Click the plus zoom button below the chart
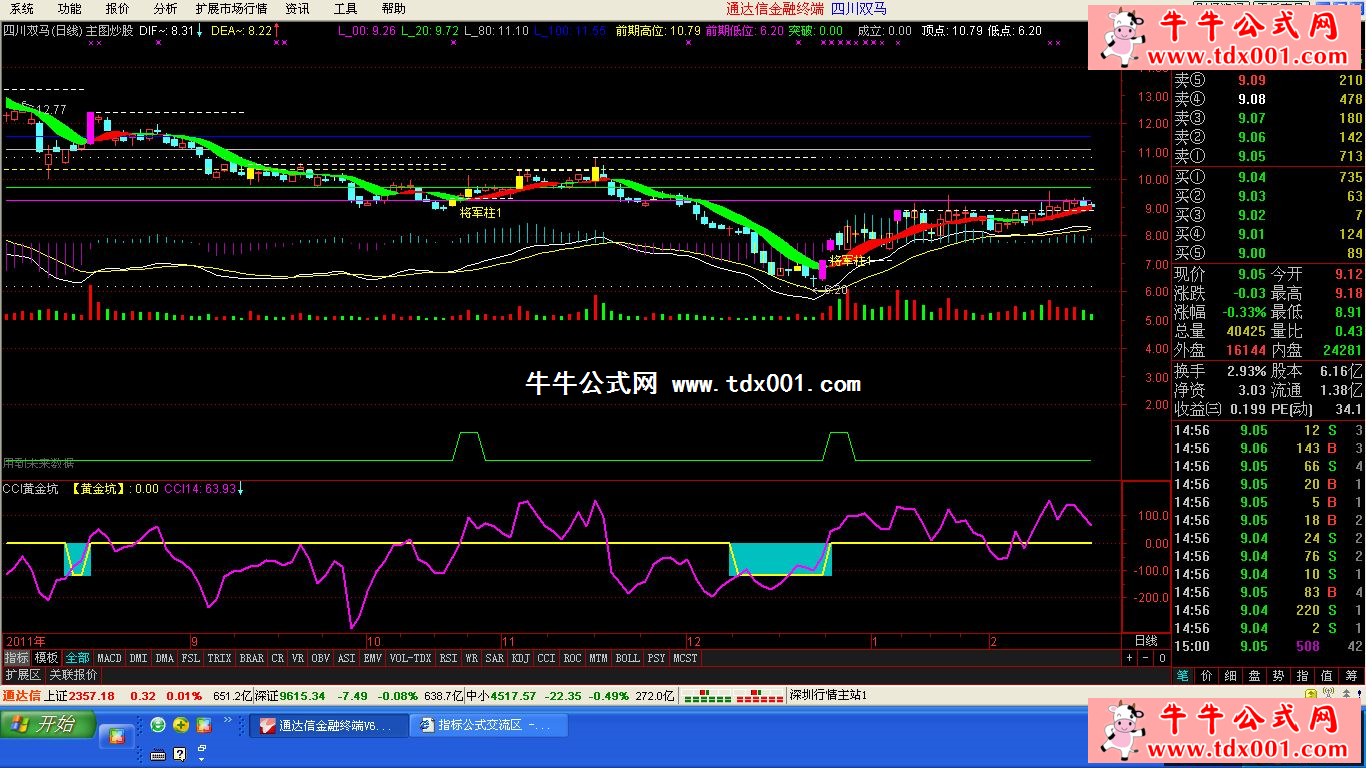Image resolution: width=1366 pixels, height=768 pixels. (1130, 658)
